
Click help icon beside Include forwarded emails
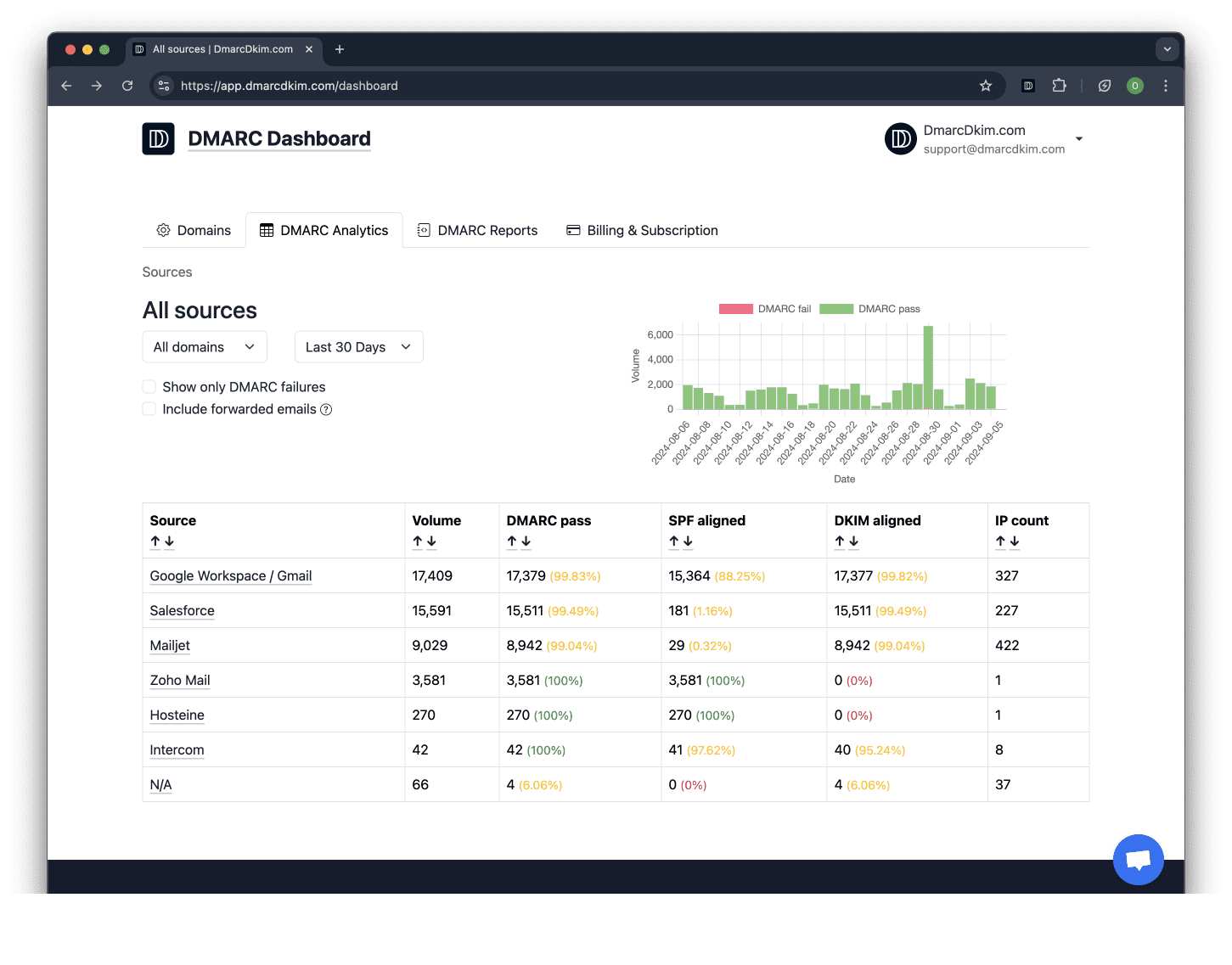point(326,410)
